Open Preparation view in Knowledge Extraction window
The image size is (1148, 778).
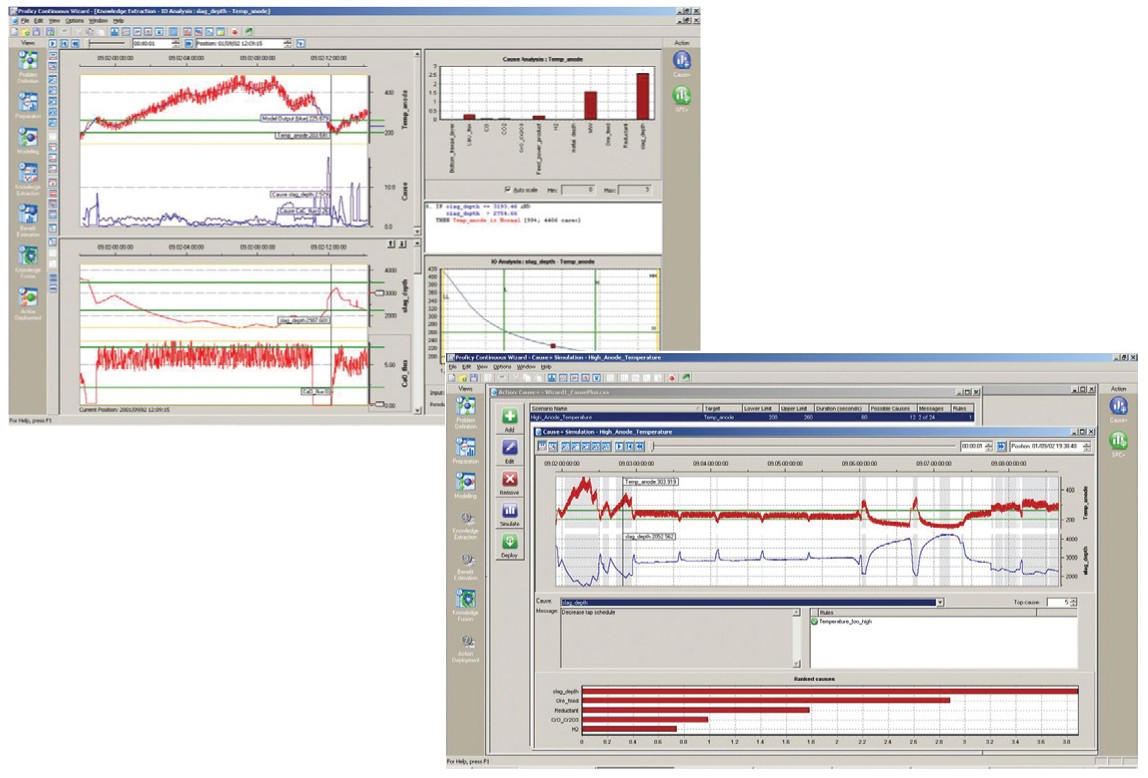tap(28, 105)
